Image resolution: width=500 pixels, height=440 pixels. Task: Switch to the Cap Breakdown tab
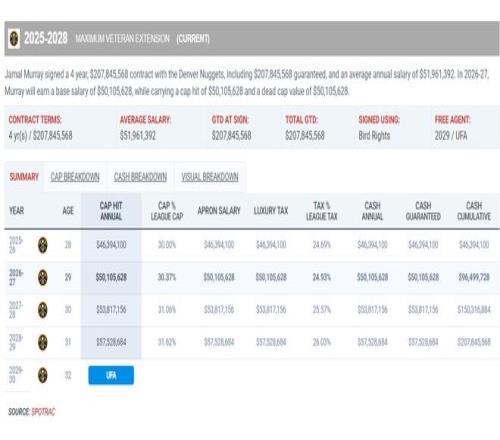75,177
